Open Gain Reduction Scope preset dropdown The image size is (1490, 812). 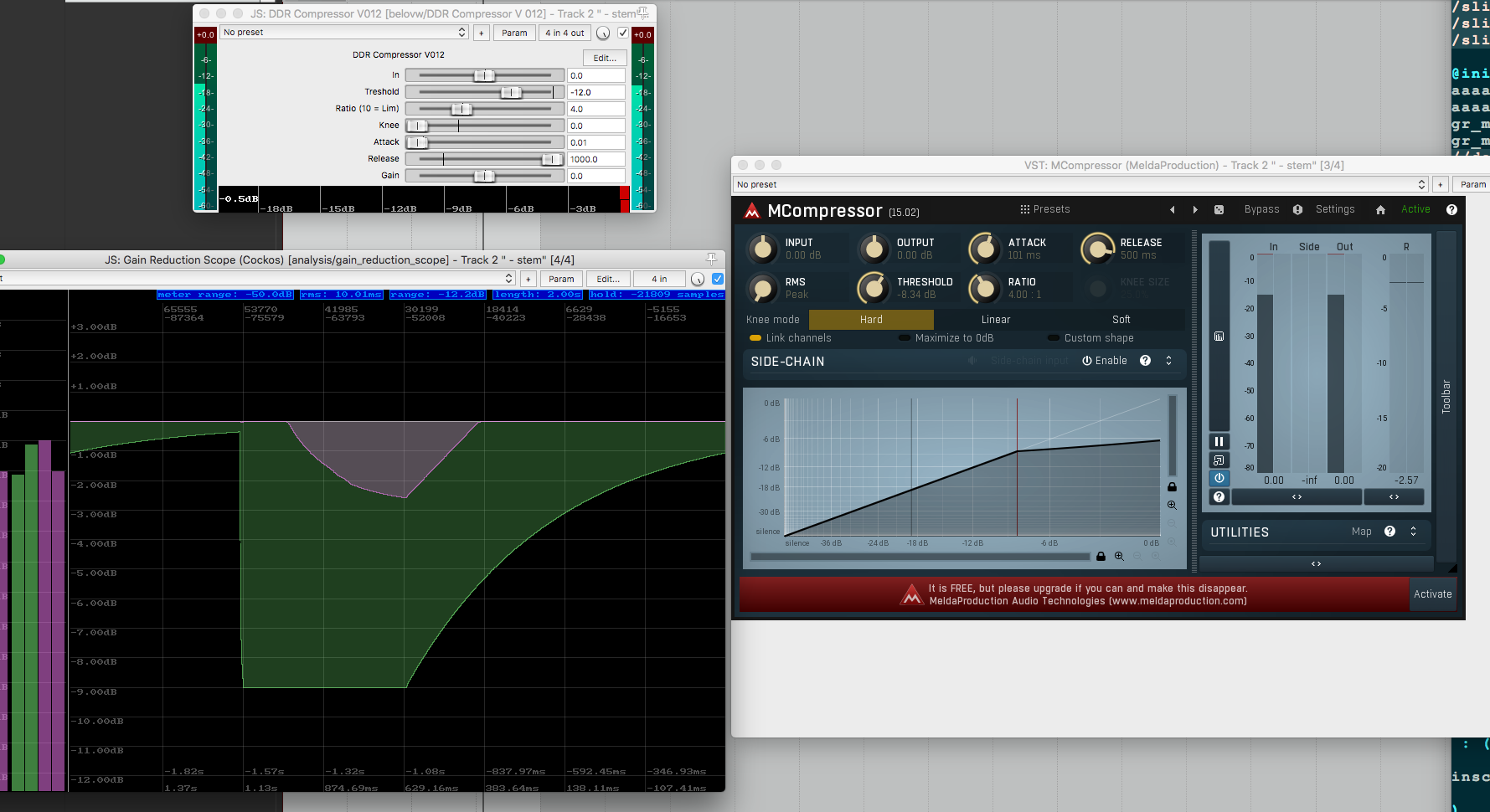pyautogui.click(x=257, y=279)
